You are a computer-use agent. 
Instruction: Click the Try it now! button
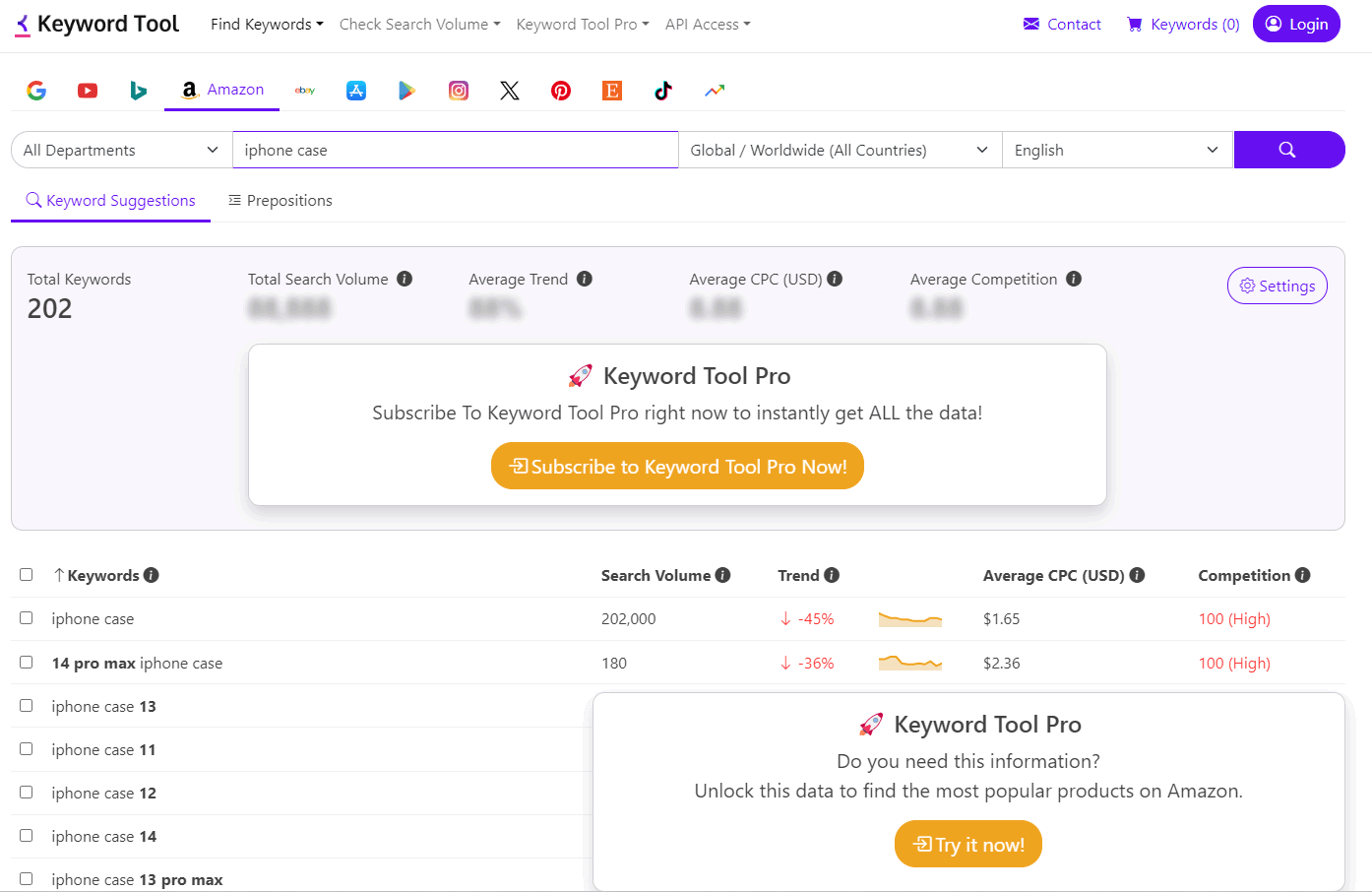pyautogui.click(x=968, y=844)
